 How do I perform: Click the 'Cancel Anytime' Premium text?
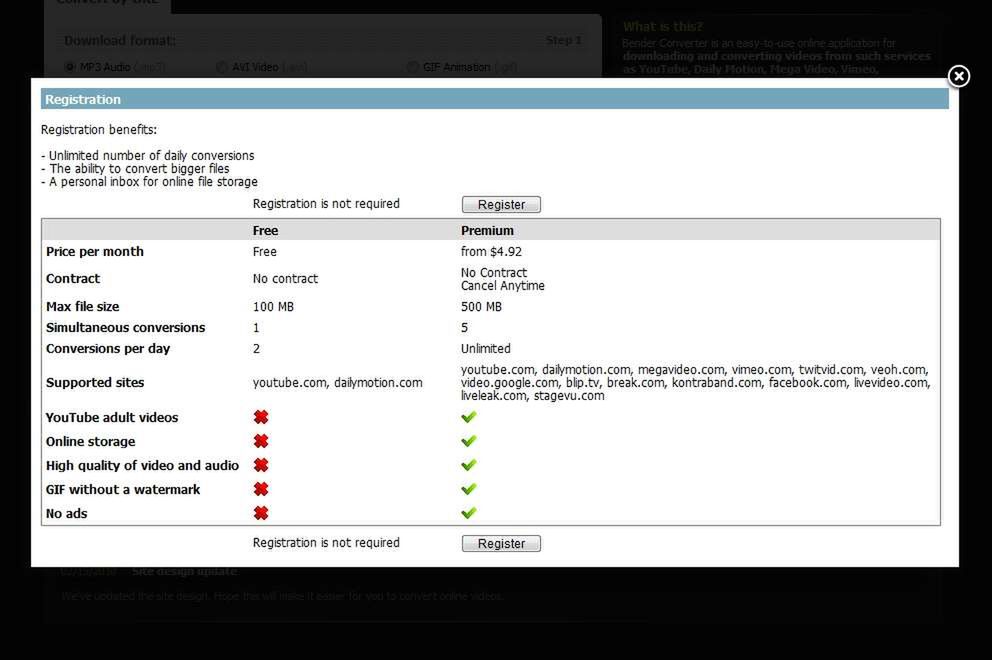click(x=502, y=285)
